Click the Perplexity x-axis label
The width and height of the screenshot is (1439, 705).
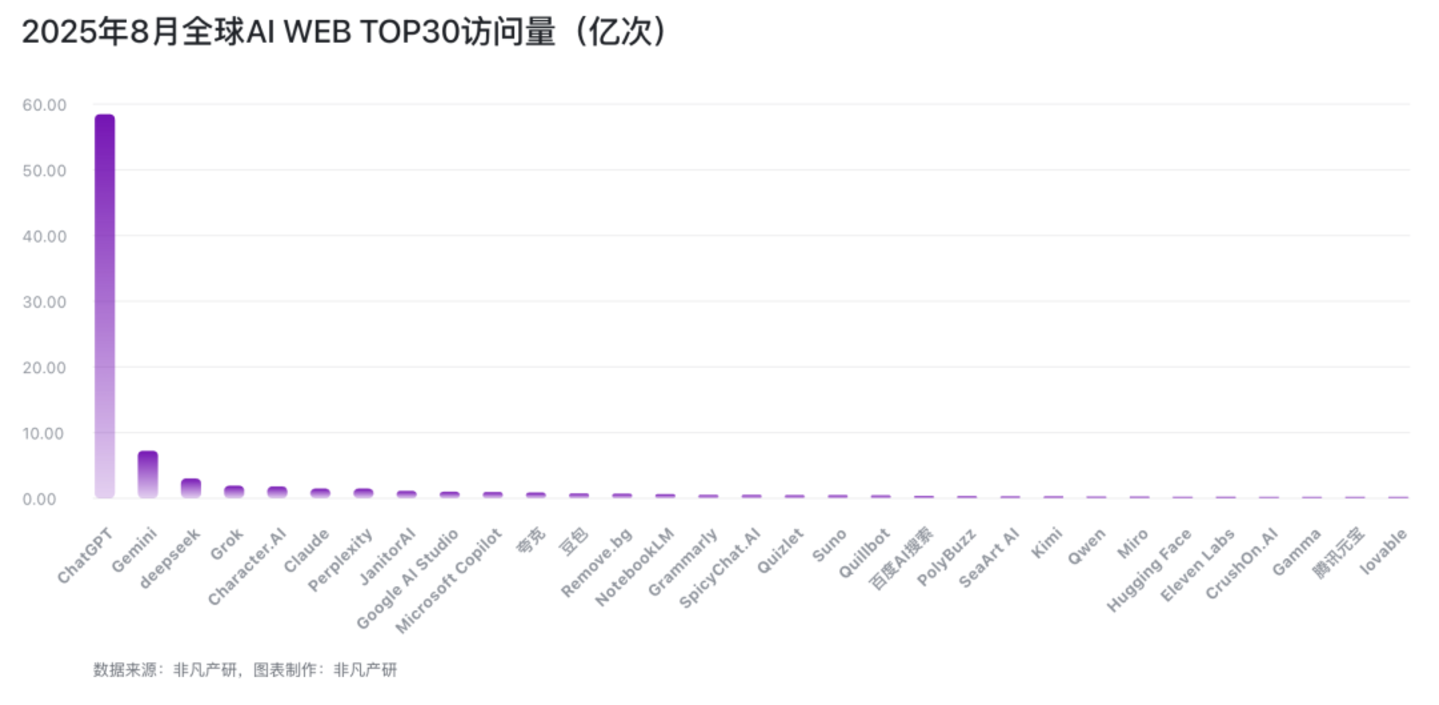[342, 559]
